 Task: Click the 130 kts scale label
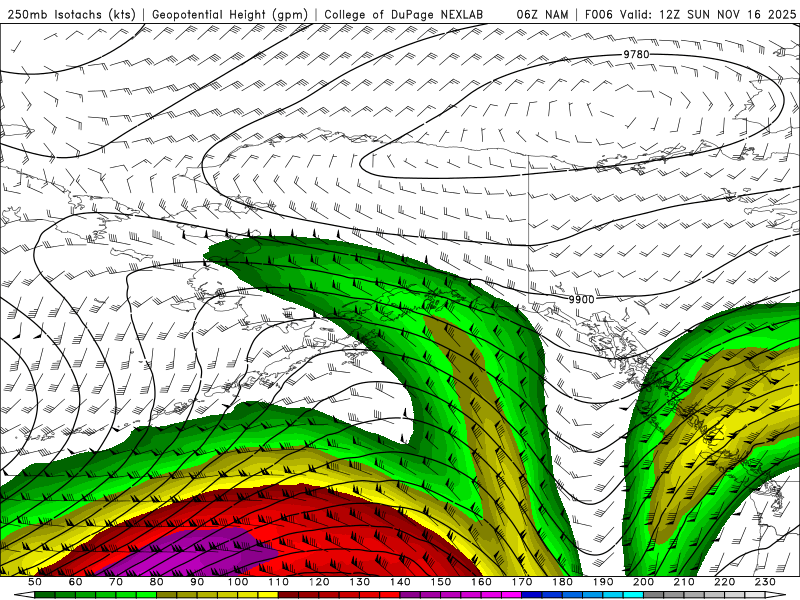[360, 582]
